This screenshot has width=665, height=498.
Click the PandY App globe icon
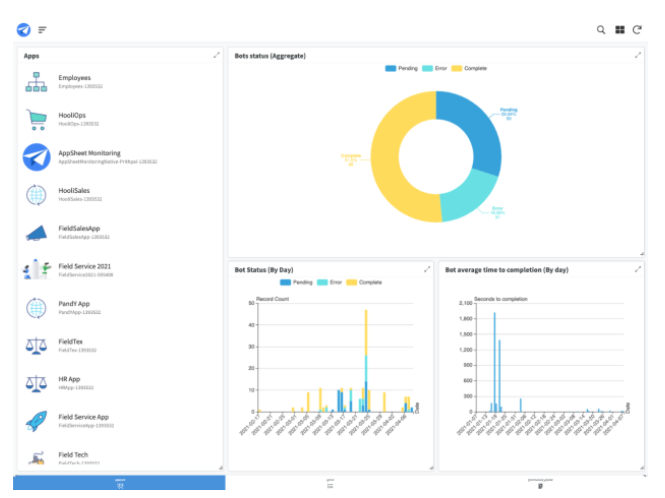pos(36,308)
